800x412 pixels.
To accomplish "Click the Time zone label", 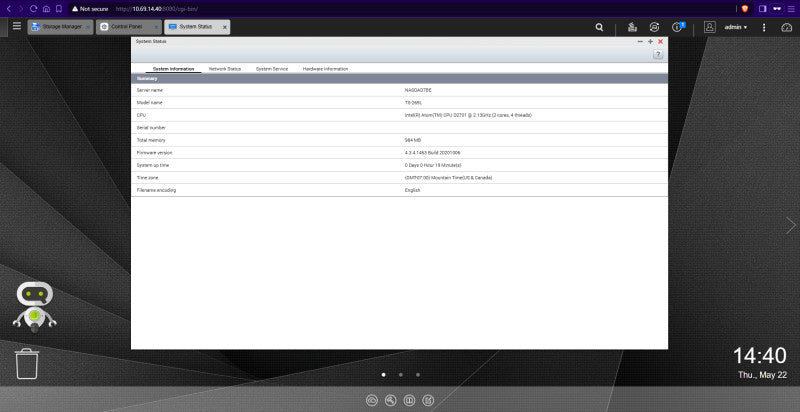I will tap(147, 177).
